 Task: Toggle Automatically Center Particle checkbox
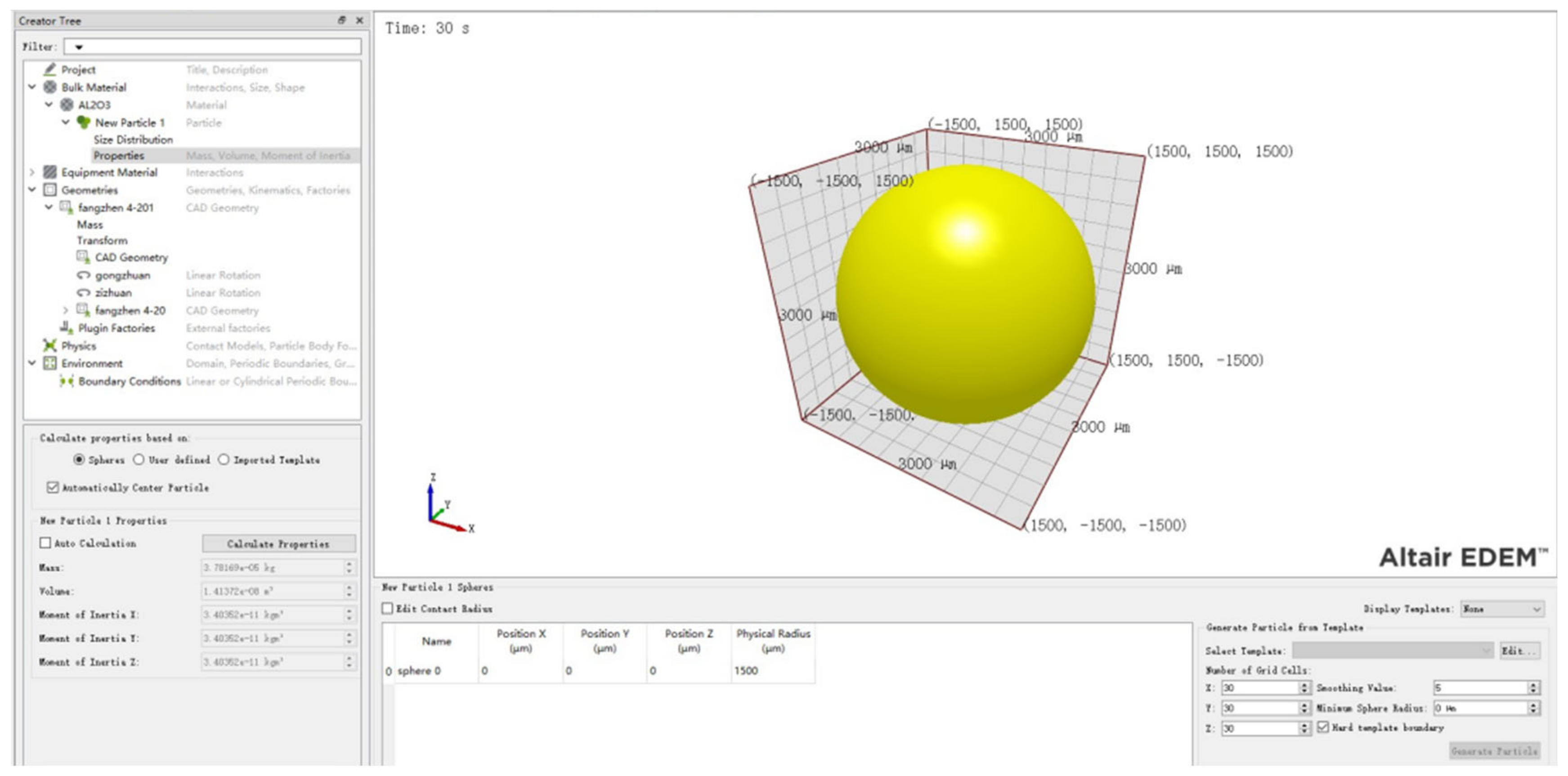(53, 488)
